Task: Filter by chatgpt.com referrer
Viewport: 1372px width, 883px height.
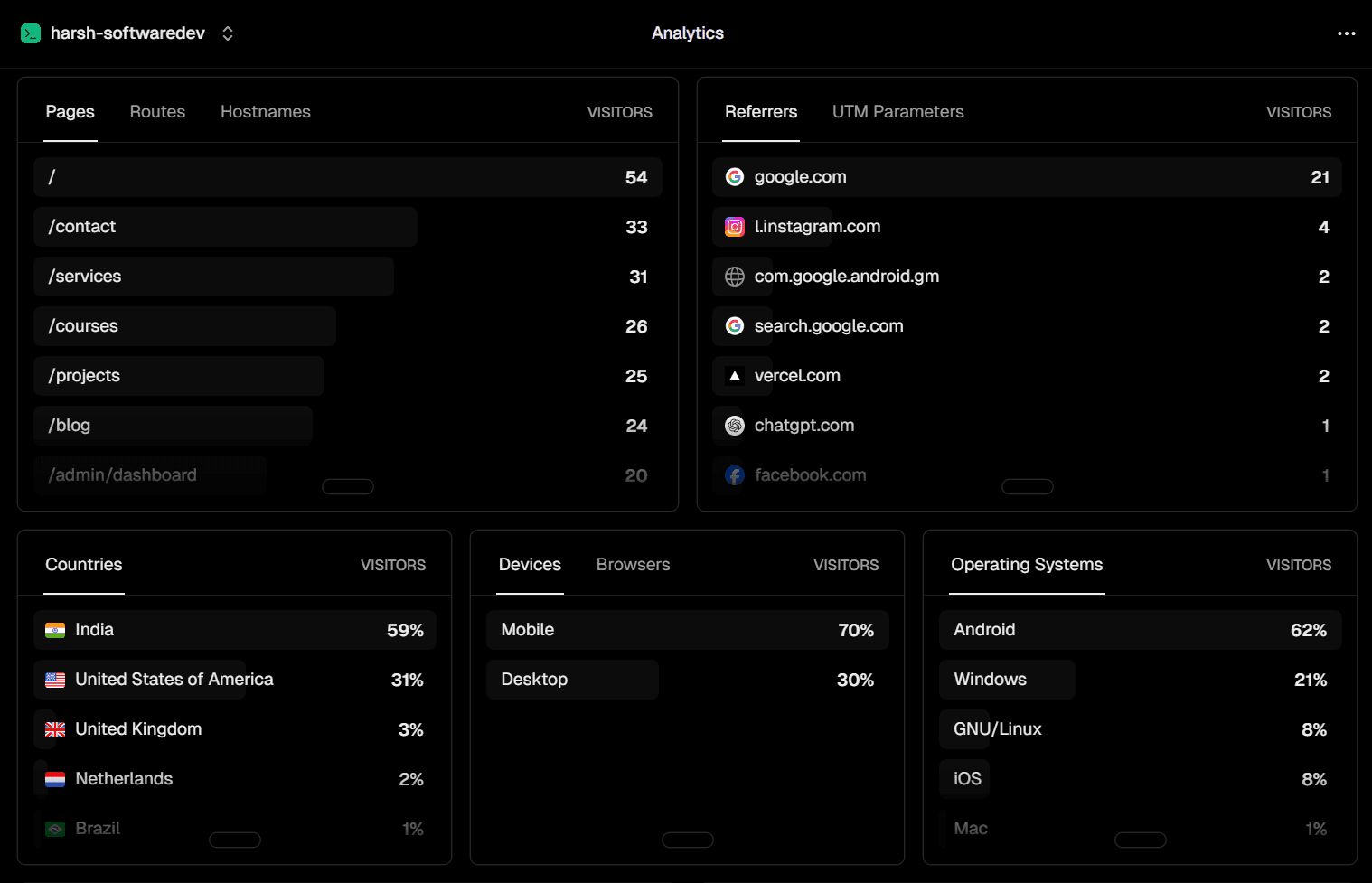Action: [1027, 426]
